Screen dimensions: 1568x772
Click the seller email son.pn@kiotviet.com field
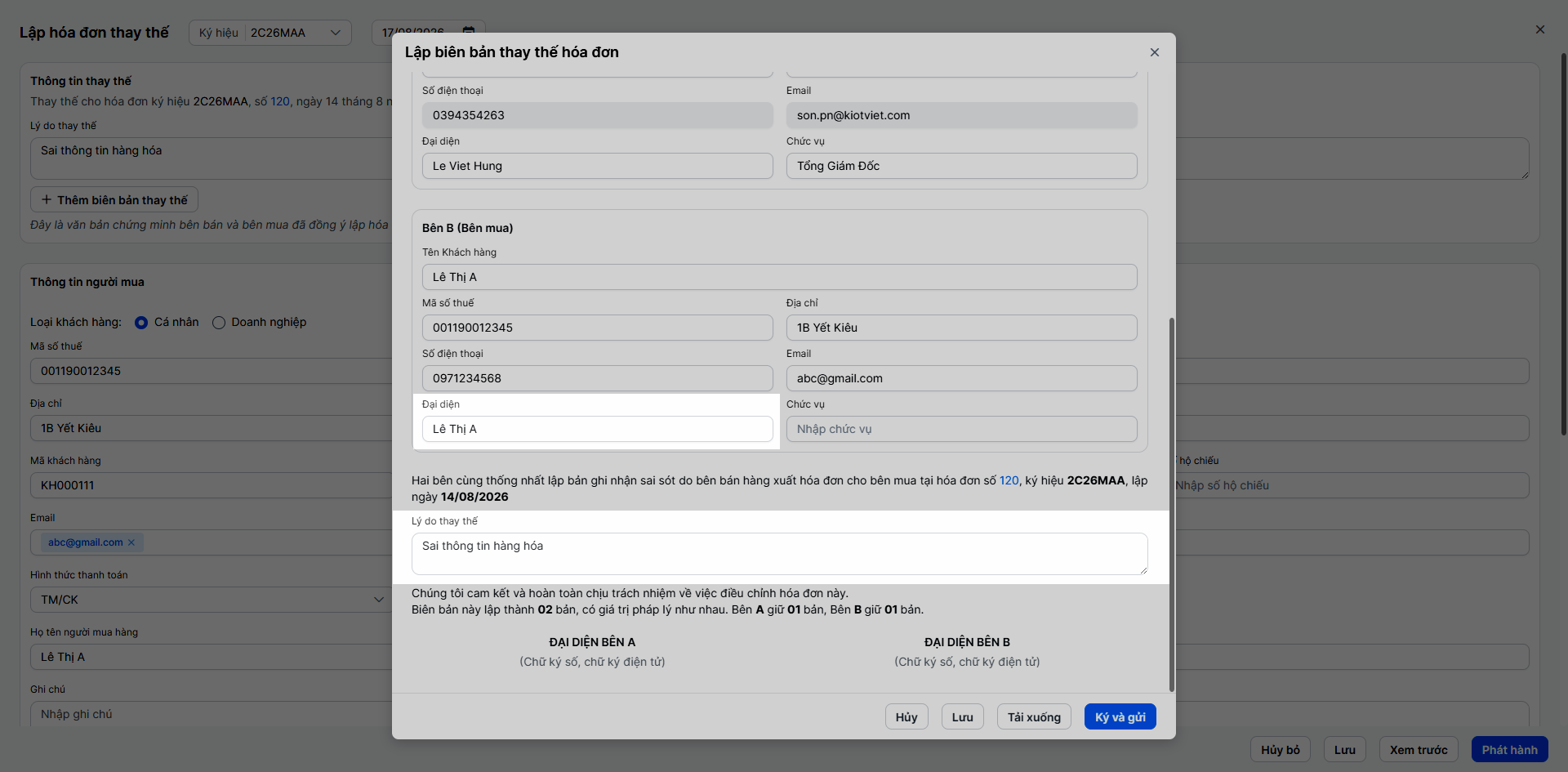point(962,115)
